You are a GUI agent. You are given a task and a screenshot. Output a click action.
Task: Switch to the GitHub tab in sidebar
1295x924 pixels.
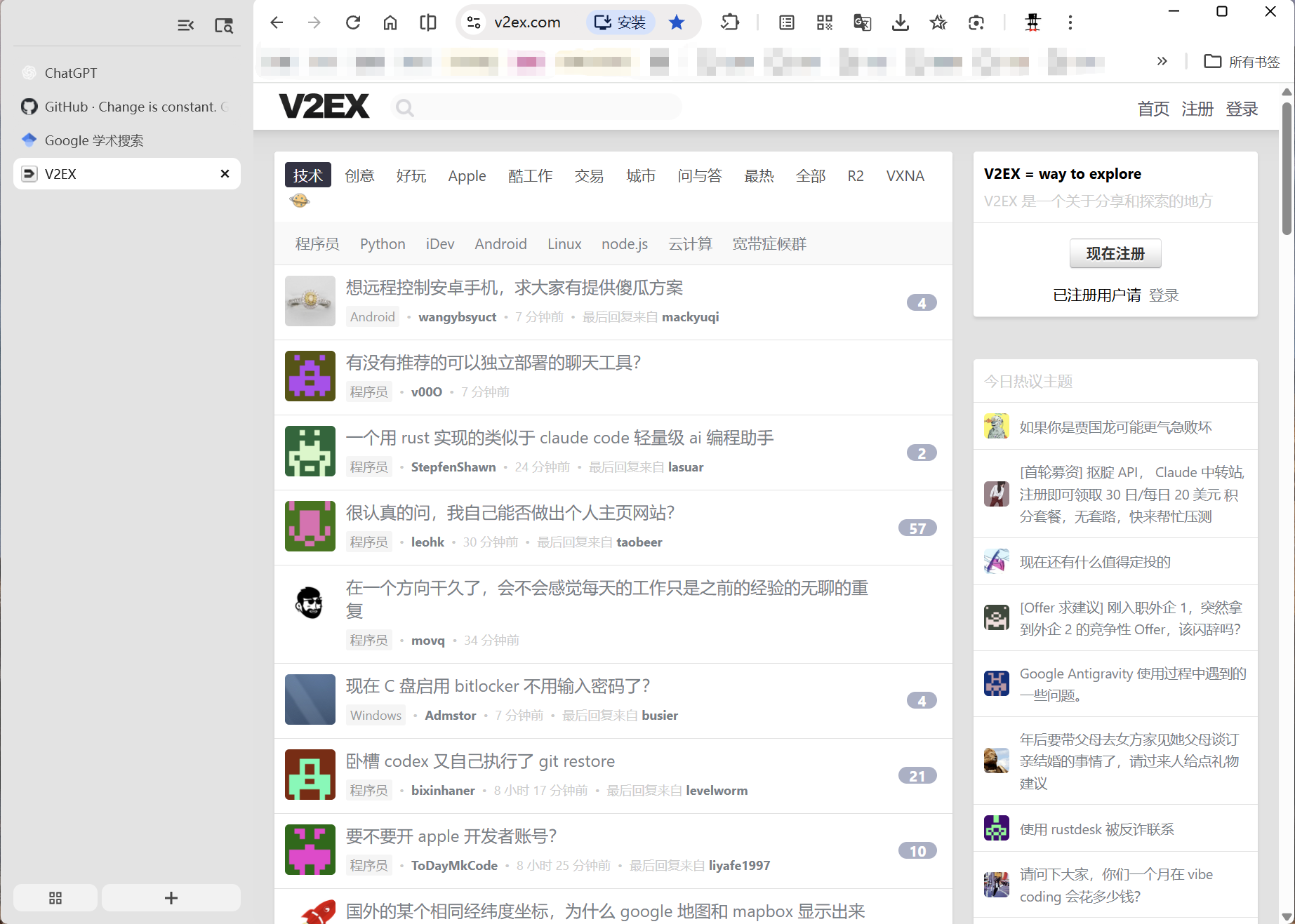point(126,107)
